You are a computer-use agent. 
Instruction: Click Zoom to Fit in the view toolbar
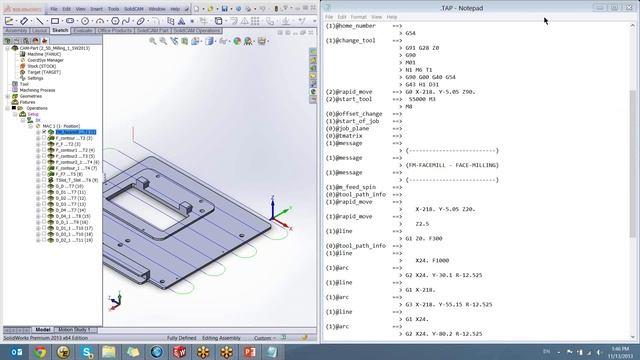point(153,41)
